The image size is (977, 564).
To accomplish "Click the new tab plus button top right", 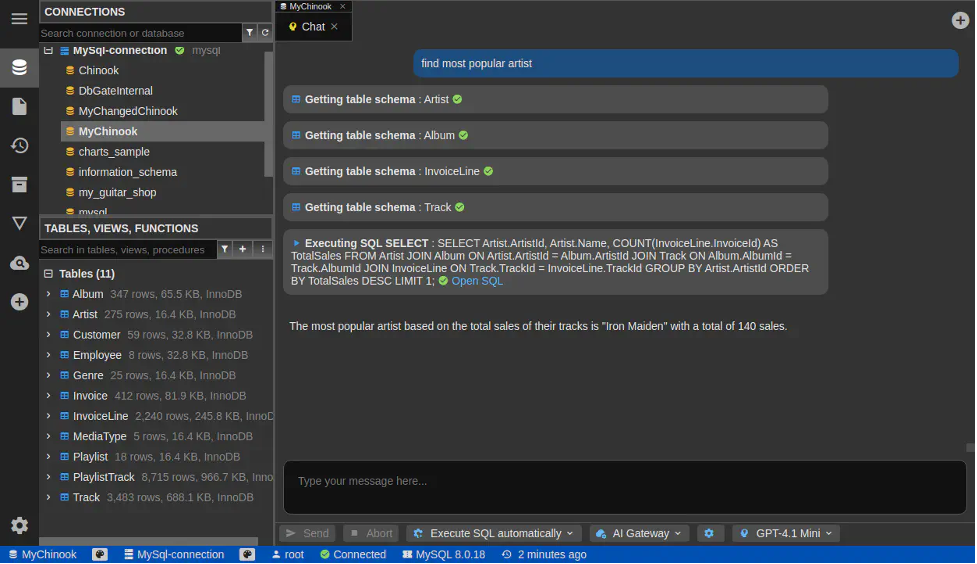I will (960, 21).
